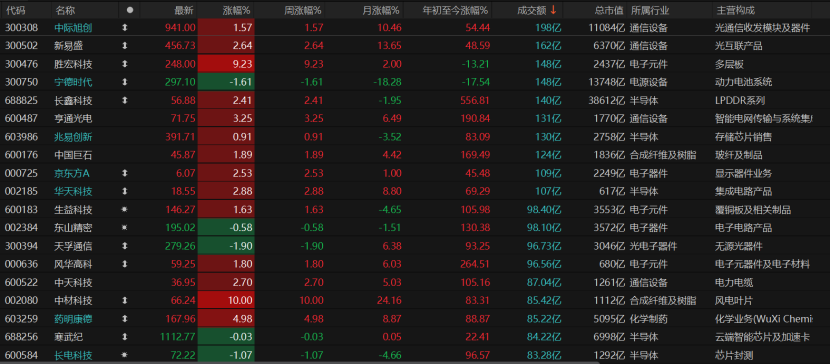
Task: Open the stock 中国巨石
Action: tap(74, 155)
